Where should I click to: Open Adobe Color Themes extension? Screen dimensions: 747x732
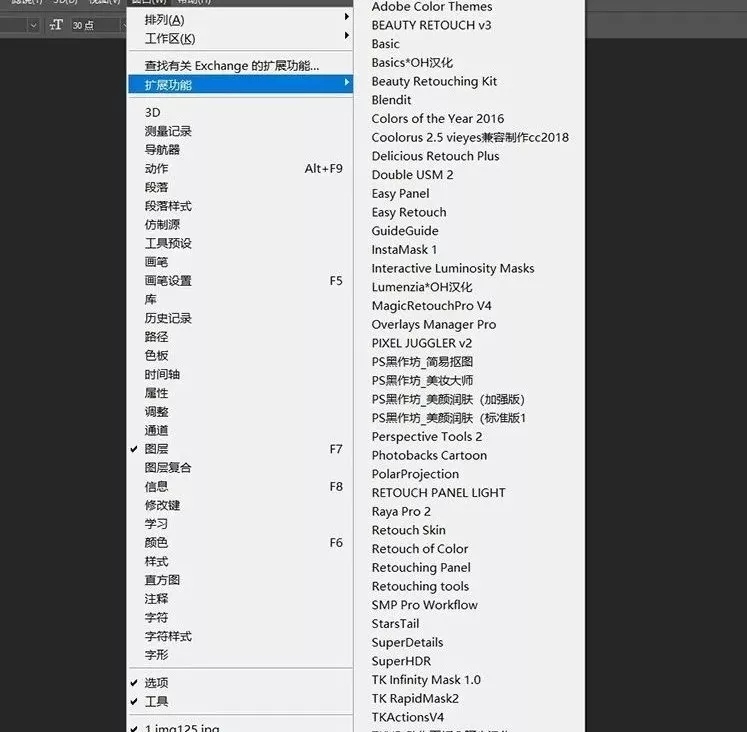[x=432, y=7]
